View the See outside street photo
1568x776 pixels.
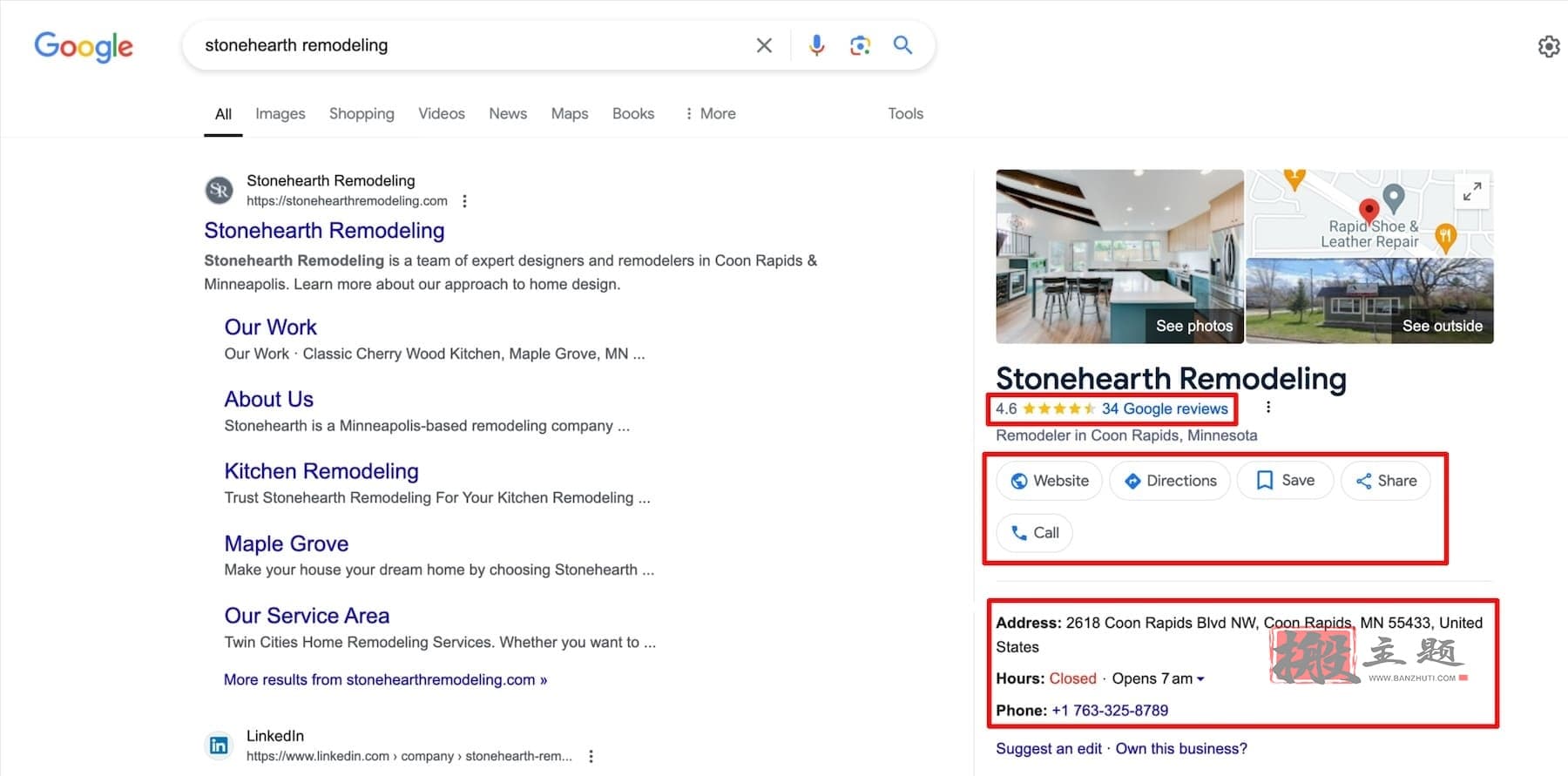pos(1370,300)
